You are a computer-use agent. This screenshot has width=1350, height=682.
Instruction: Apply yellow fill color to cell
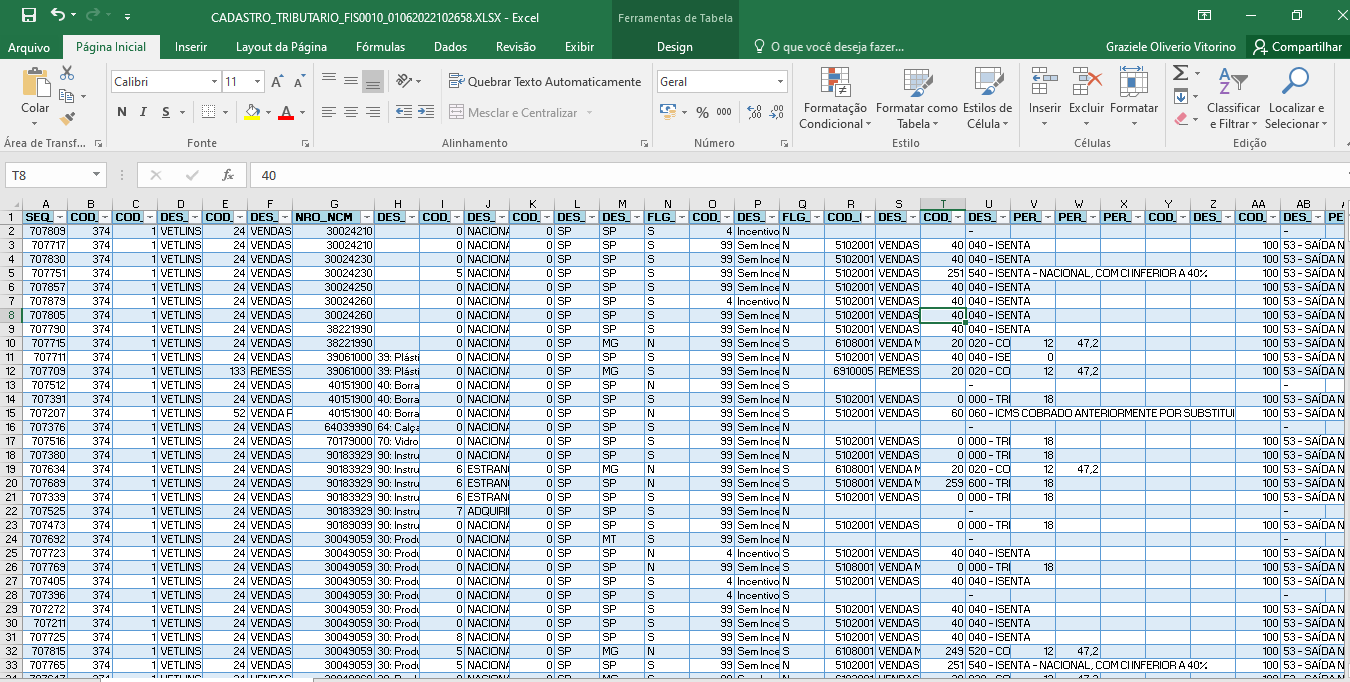(x=251, y=112)
